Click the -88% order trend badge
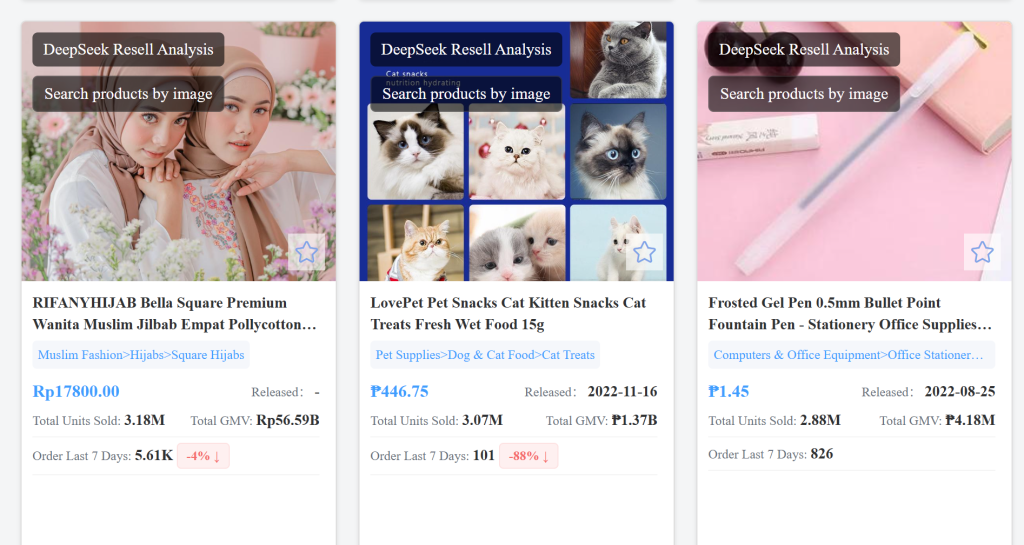The width and height of the screenshot is (1024, 545). pyautogui.click(x=528, y=456)
